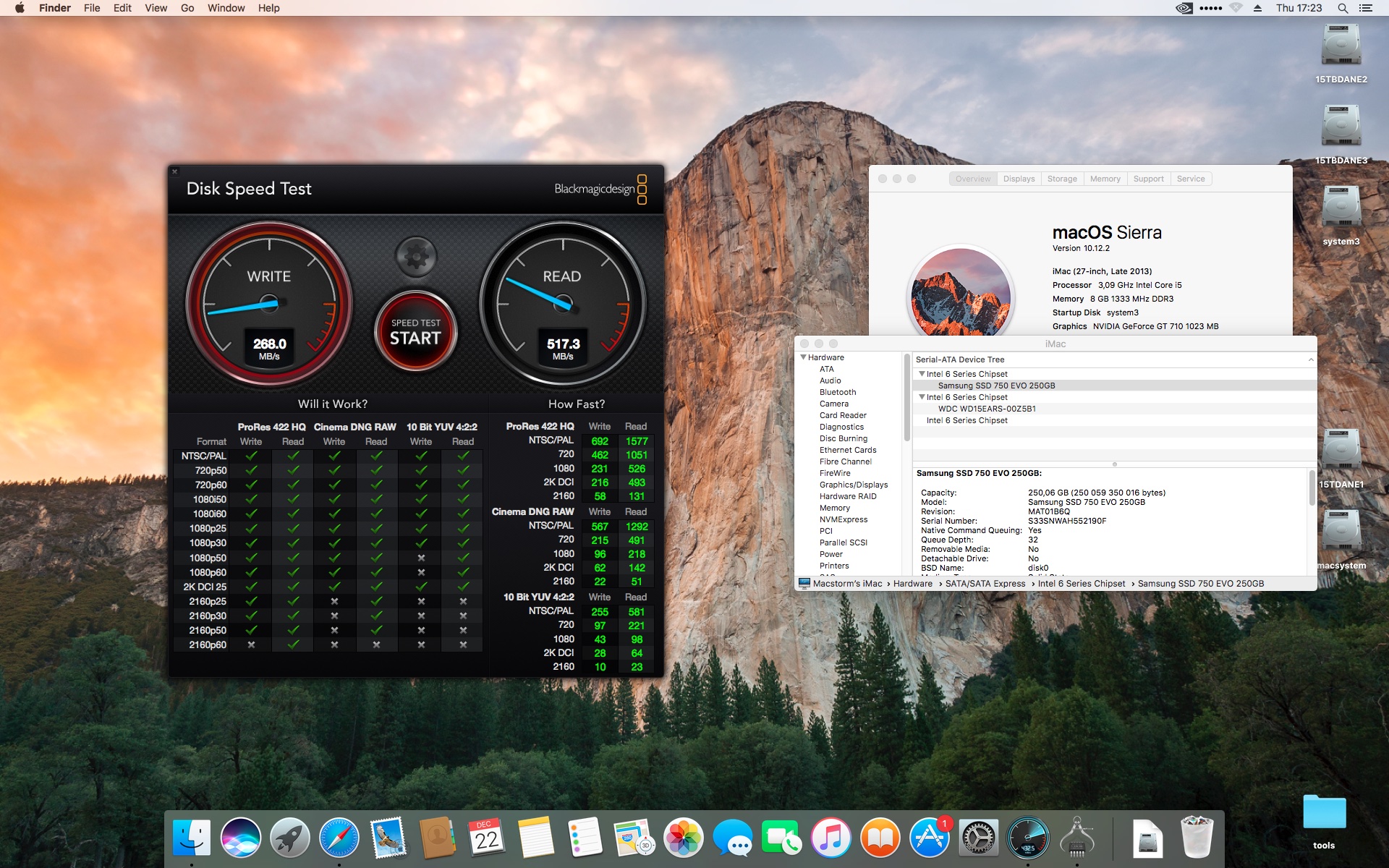Collapse the Hardware tree section

click(803, 357)
